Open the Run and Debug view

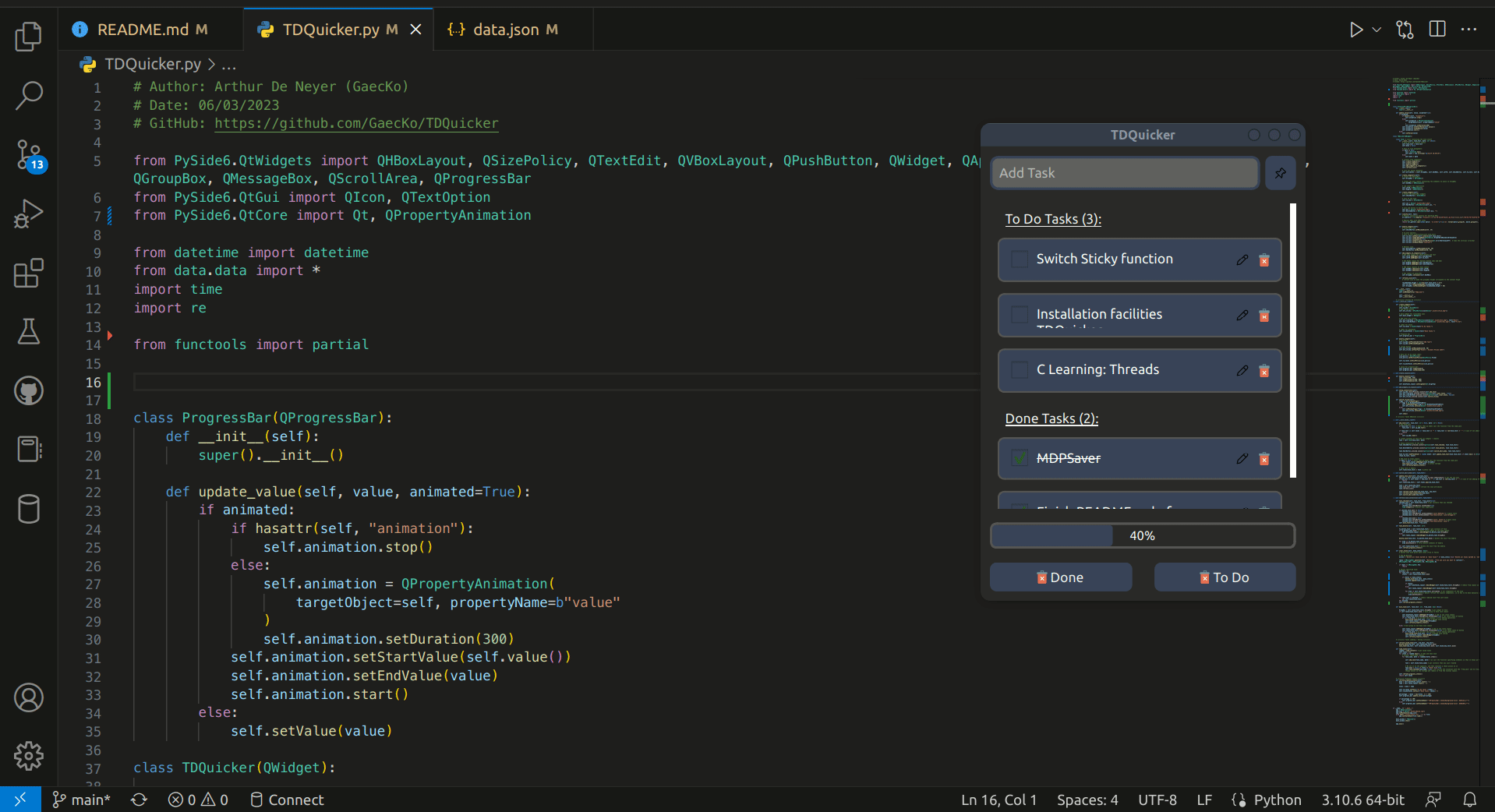point(29,214)
